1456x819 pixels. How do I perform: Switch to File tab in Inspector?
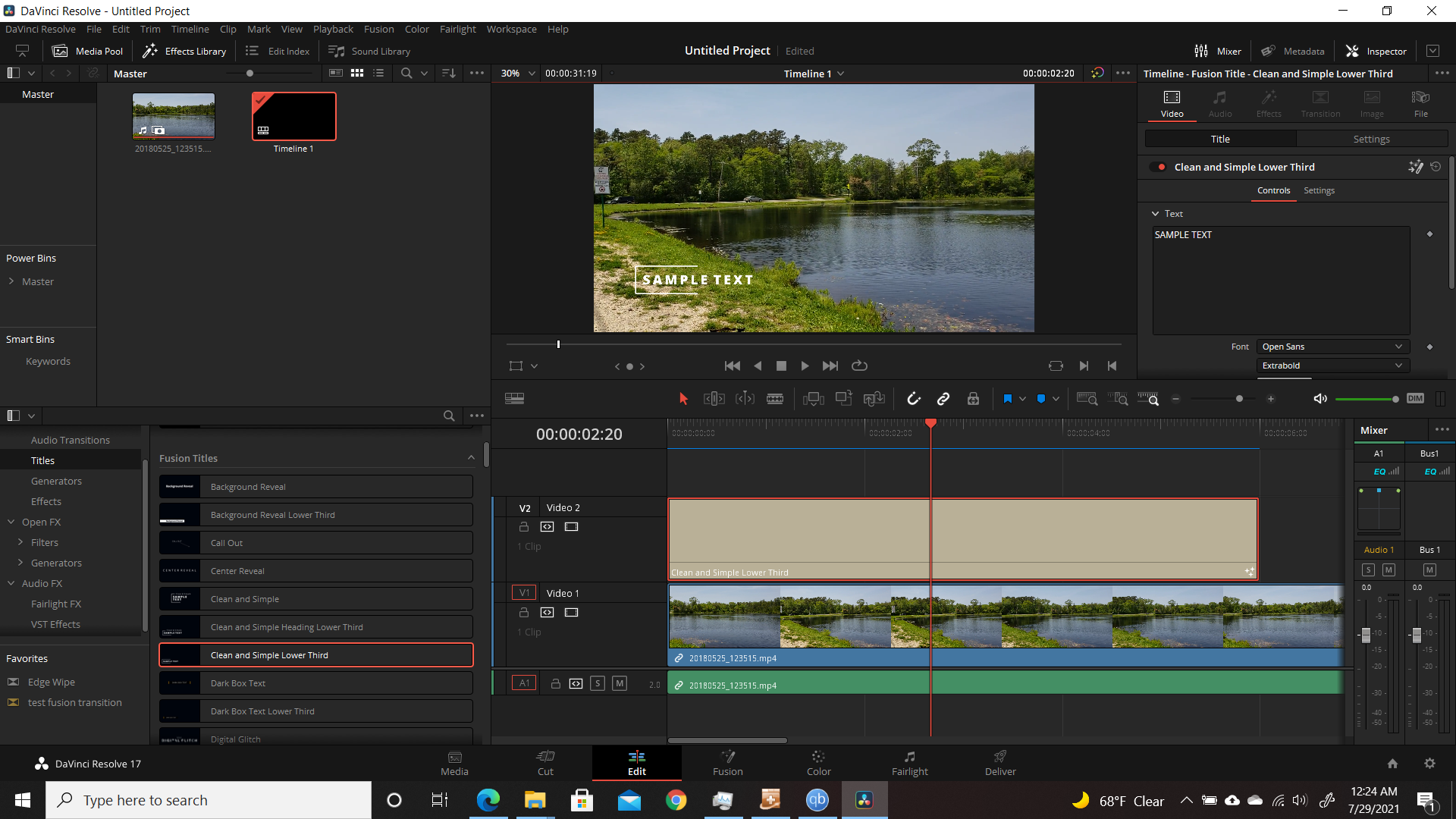tap(1420, 104)
